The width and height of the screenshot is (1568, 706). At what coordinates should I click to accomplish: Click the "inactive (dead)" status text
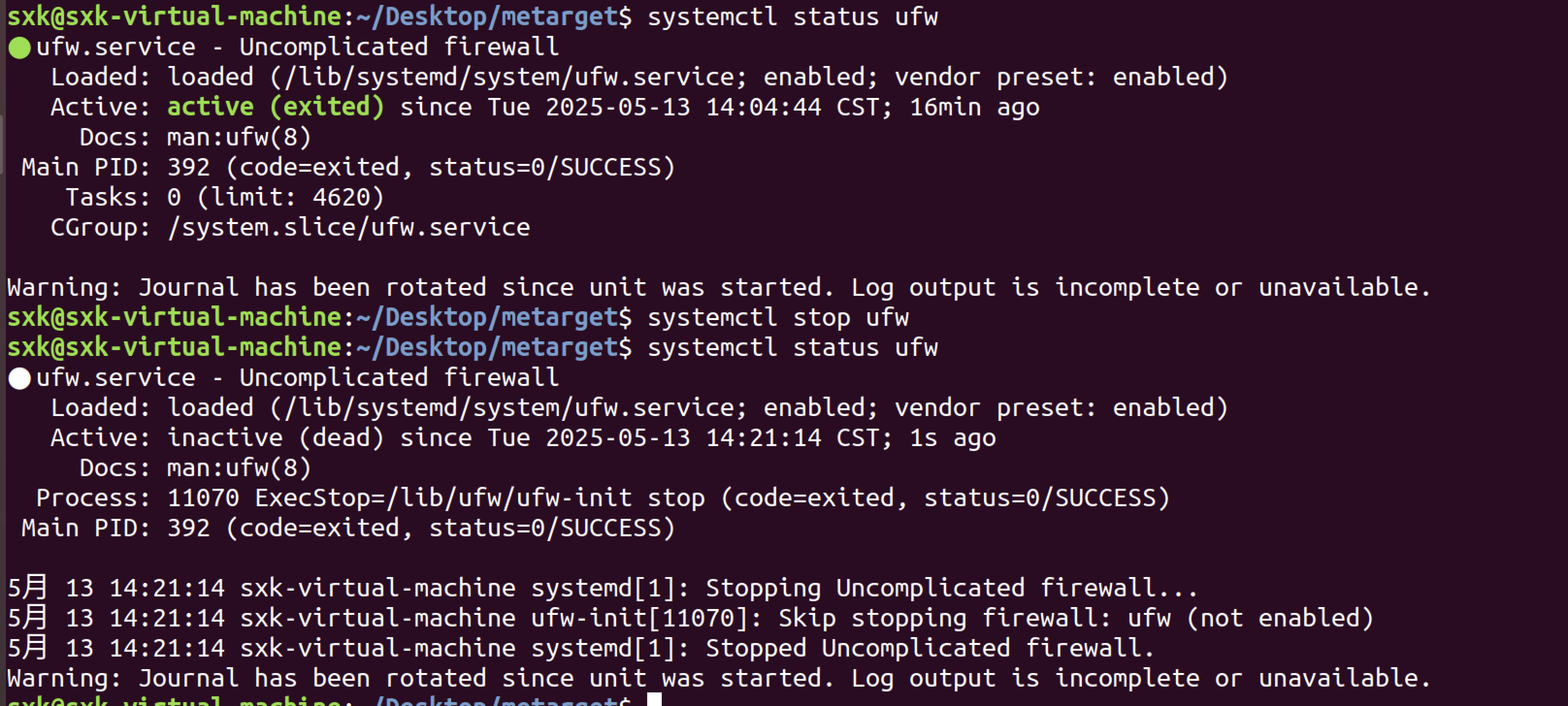[275, 438]
